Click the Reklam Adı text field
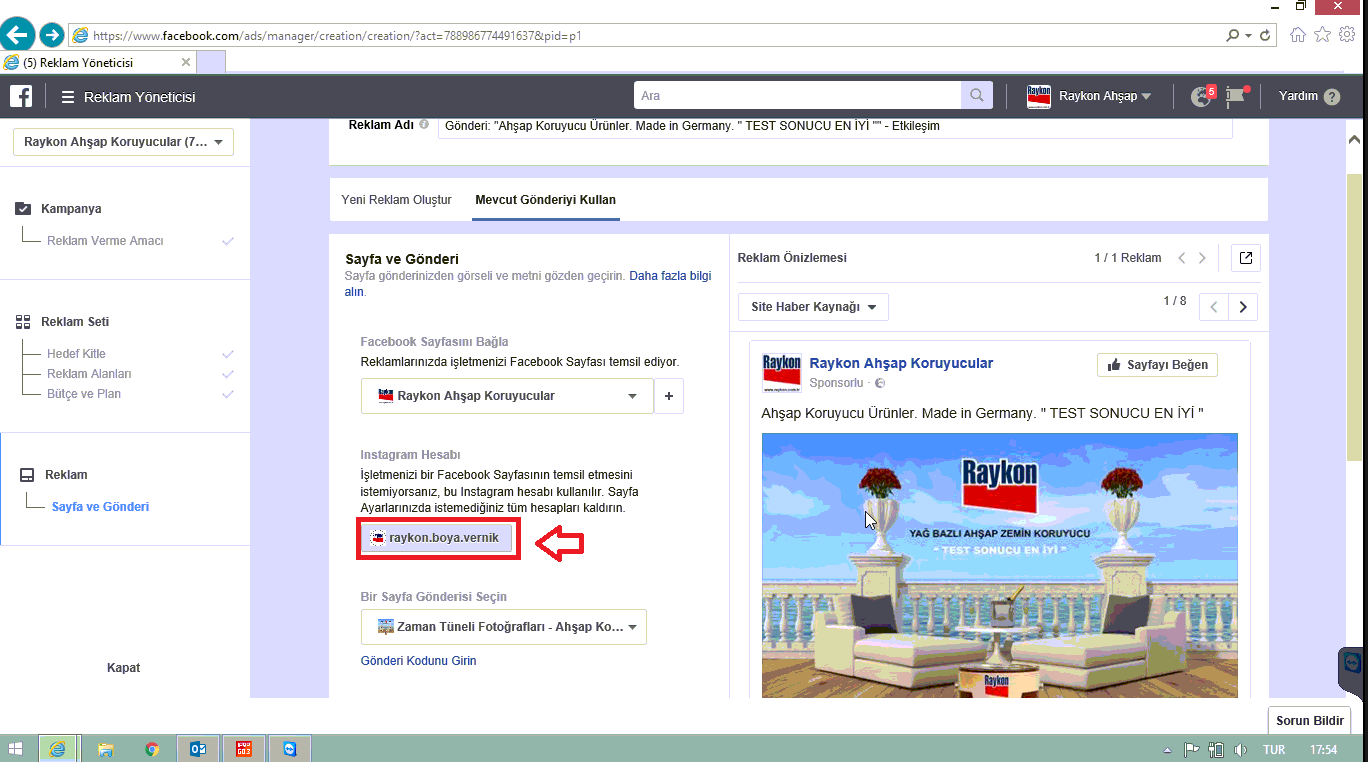 pos(834,126)
